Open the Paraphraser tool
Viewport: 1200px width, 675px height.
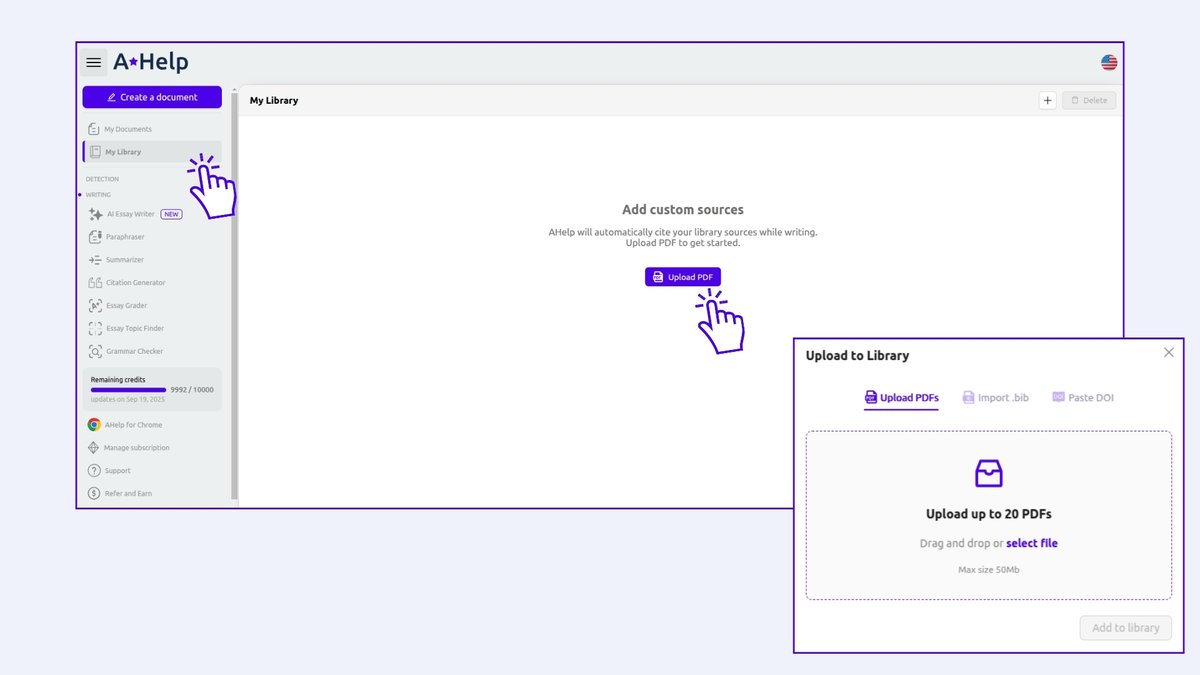point(117,237)
